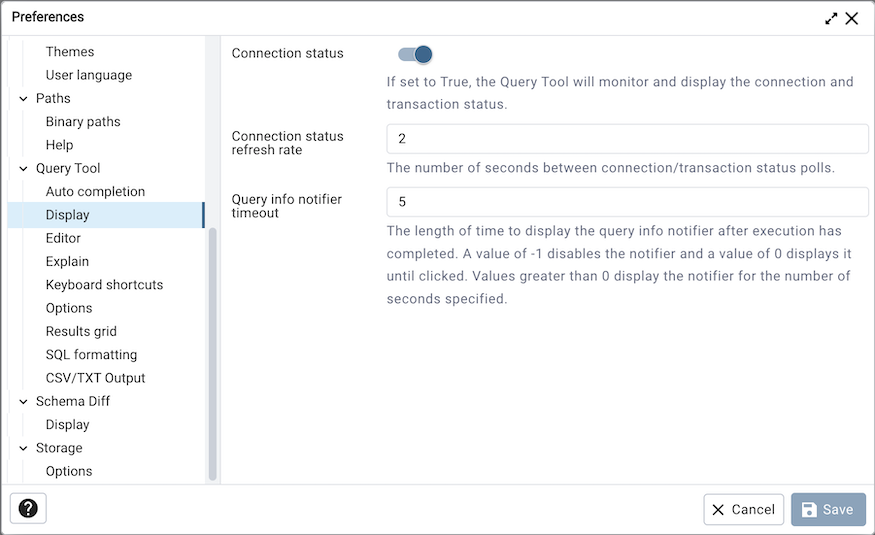875x535 pixels.
Task: Collapse the Paths tree node
Action: click(x=23, y=98)
